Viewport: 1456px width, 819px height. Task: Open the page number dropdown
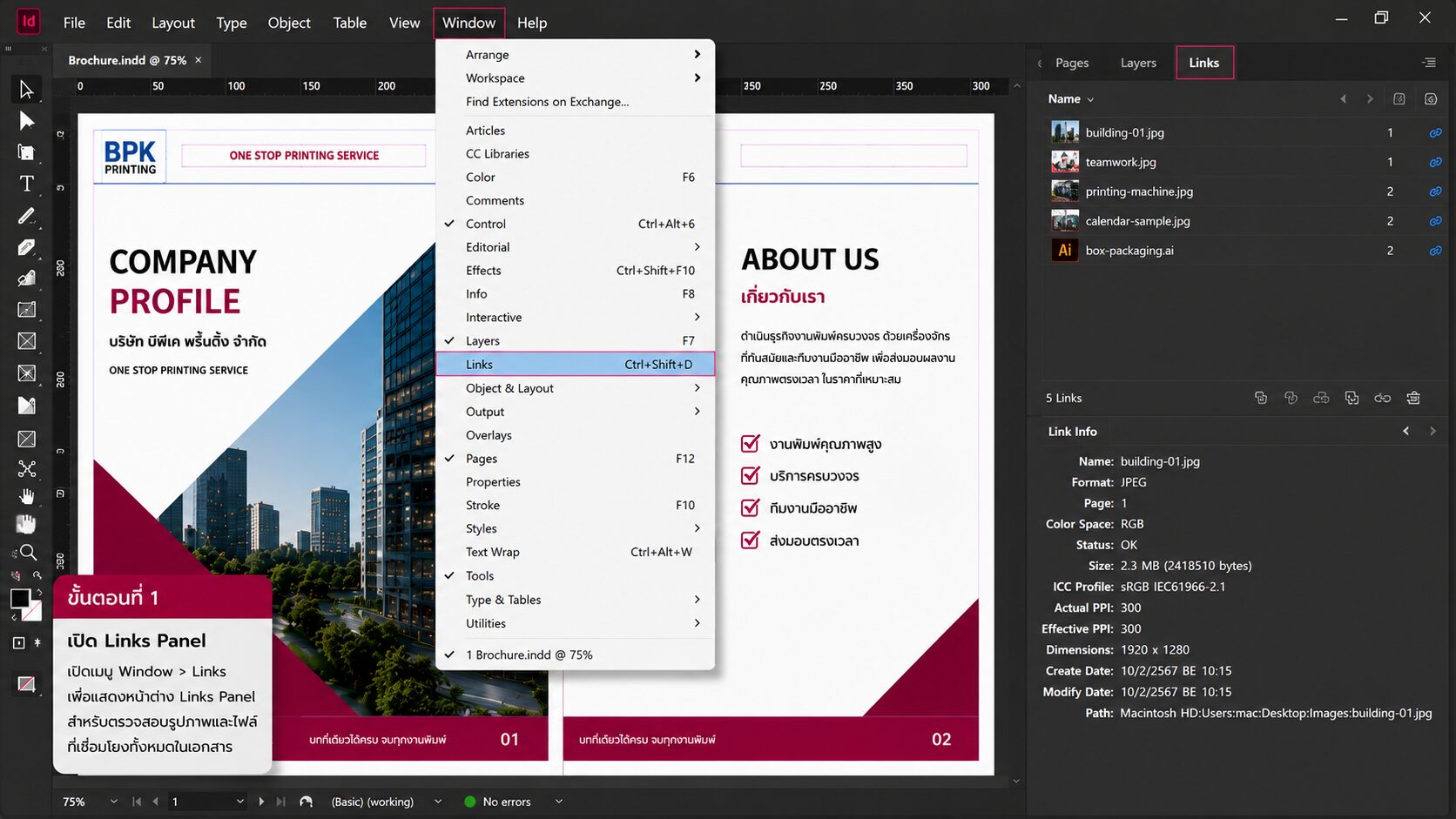point(240,802)
